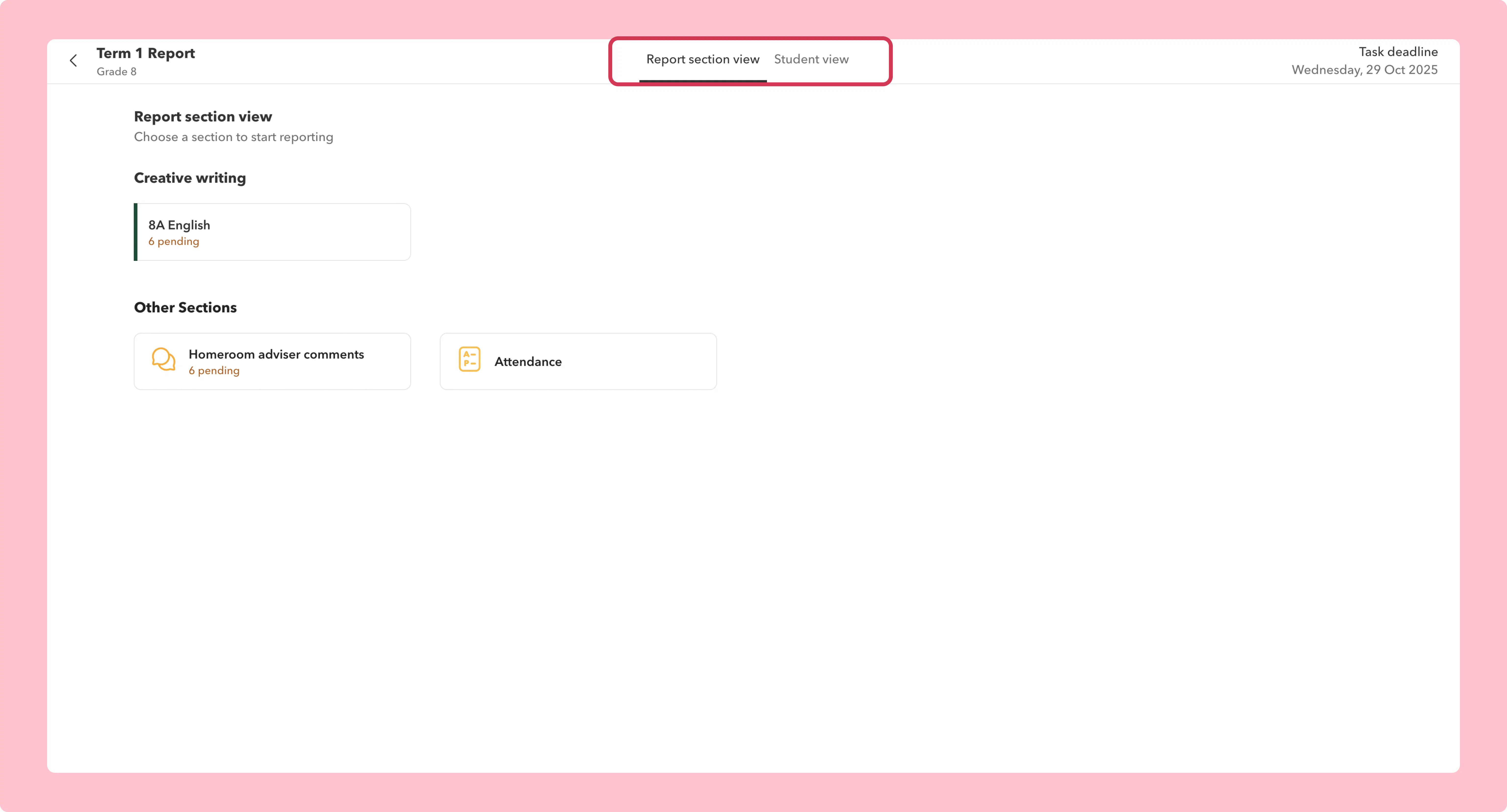1507x812 pixels.
Task: Click the Grade 8 subtitle
Action: coord(117,71)
